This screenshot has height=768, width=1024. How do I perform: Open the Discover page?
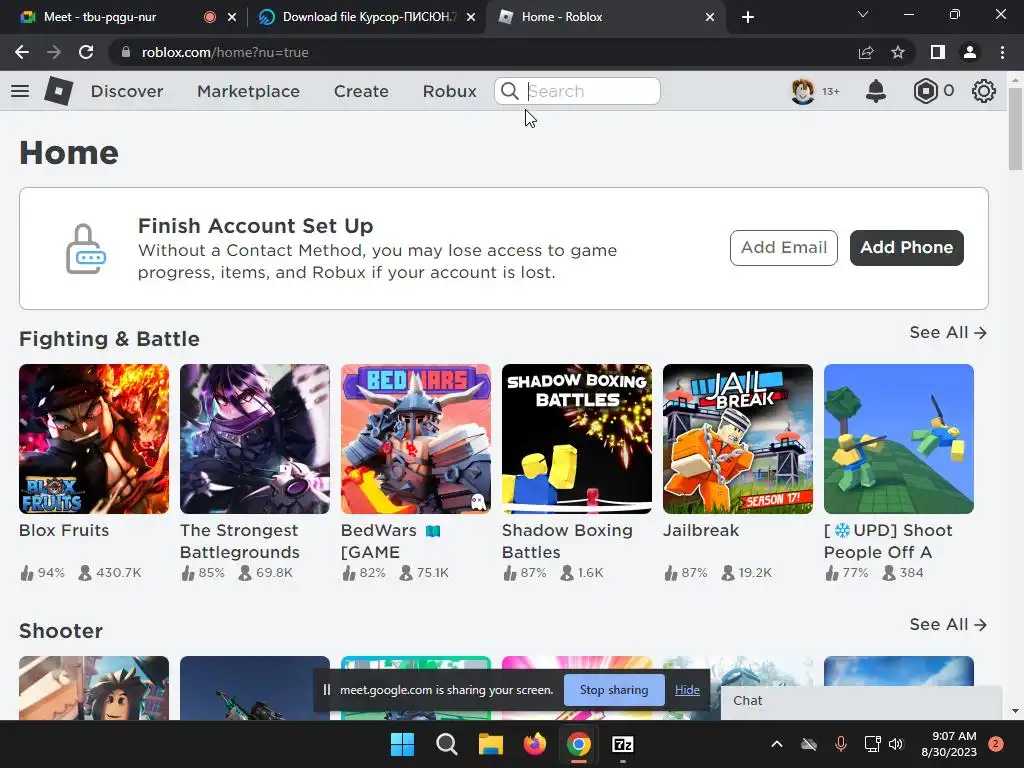click(127, 91)
